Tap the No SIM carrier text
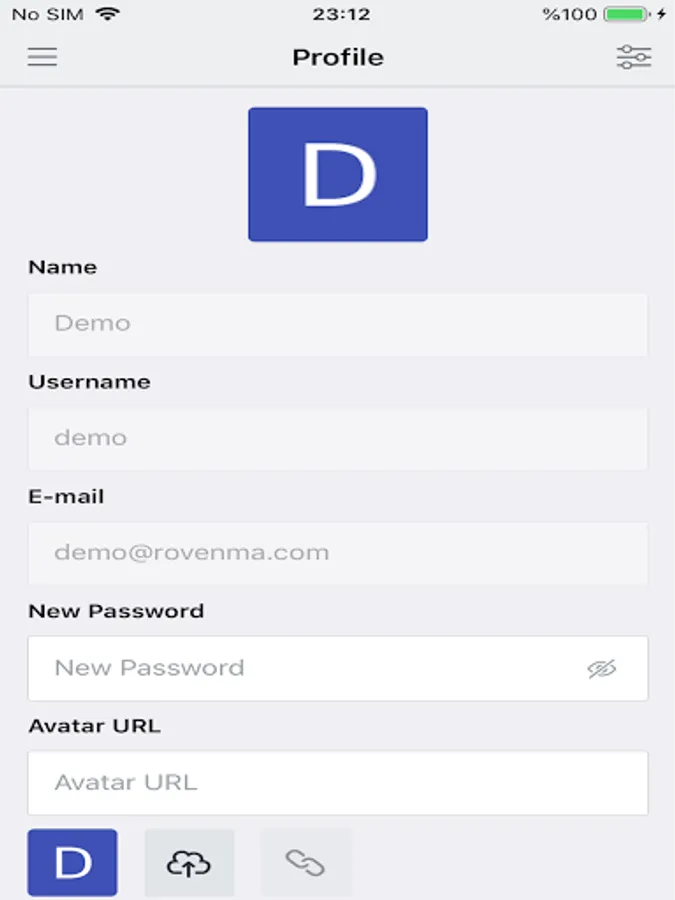675x900 pixels. [48, 14]
